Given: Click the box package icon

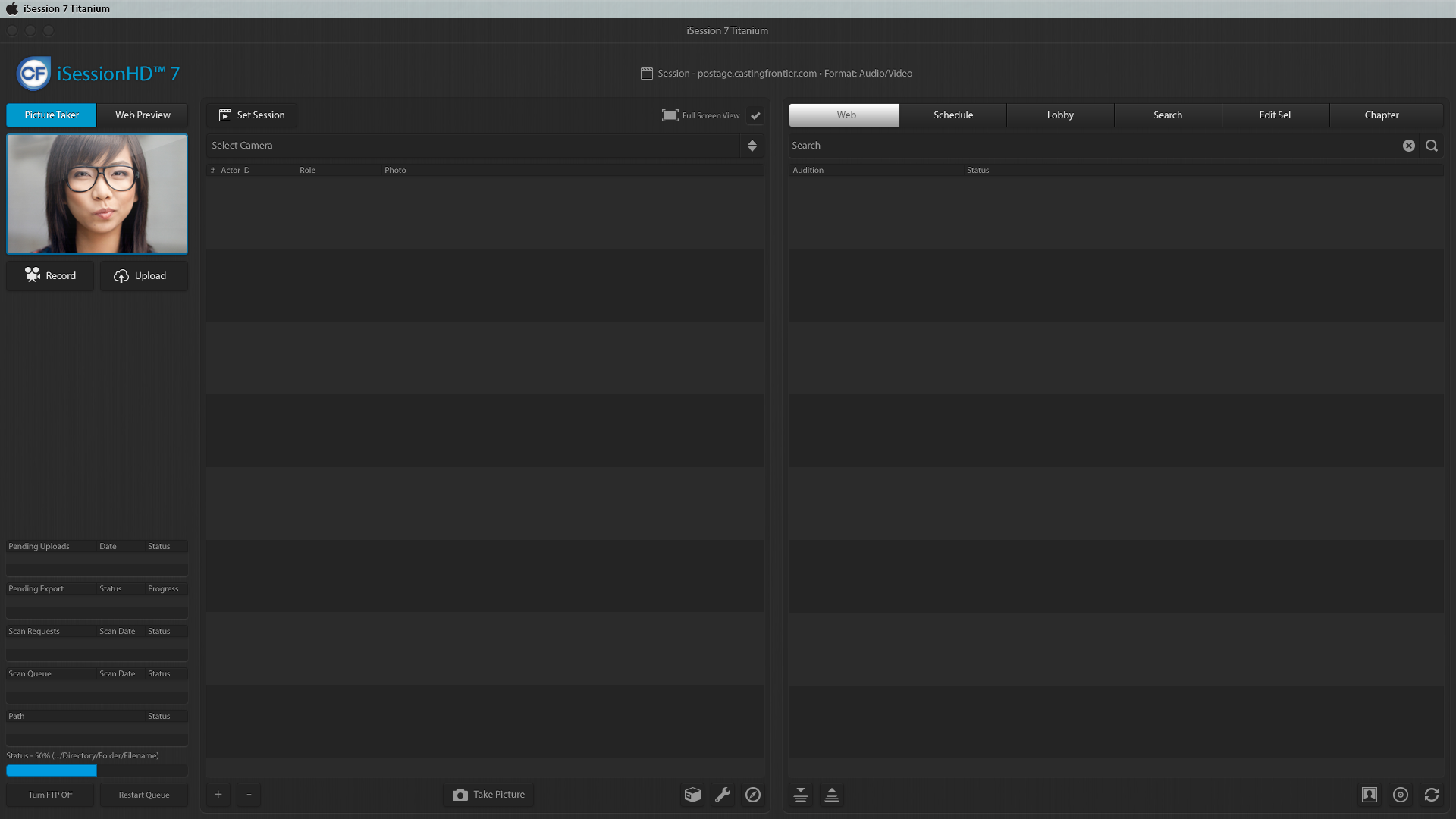Looking at the screenshot, I should pos(692,795).
